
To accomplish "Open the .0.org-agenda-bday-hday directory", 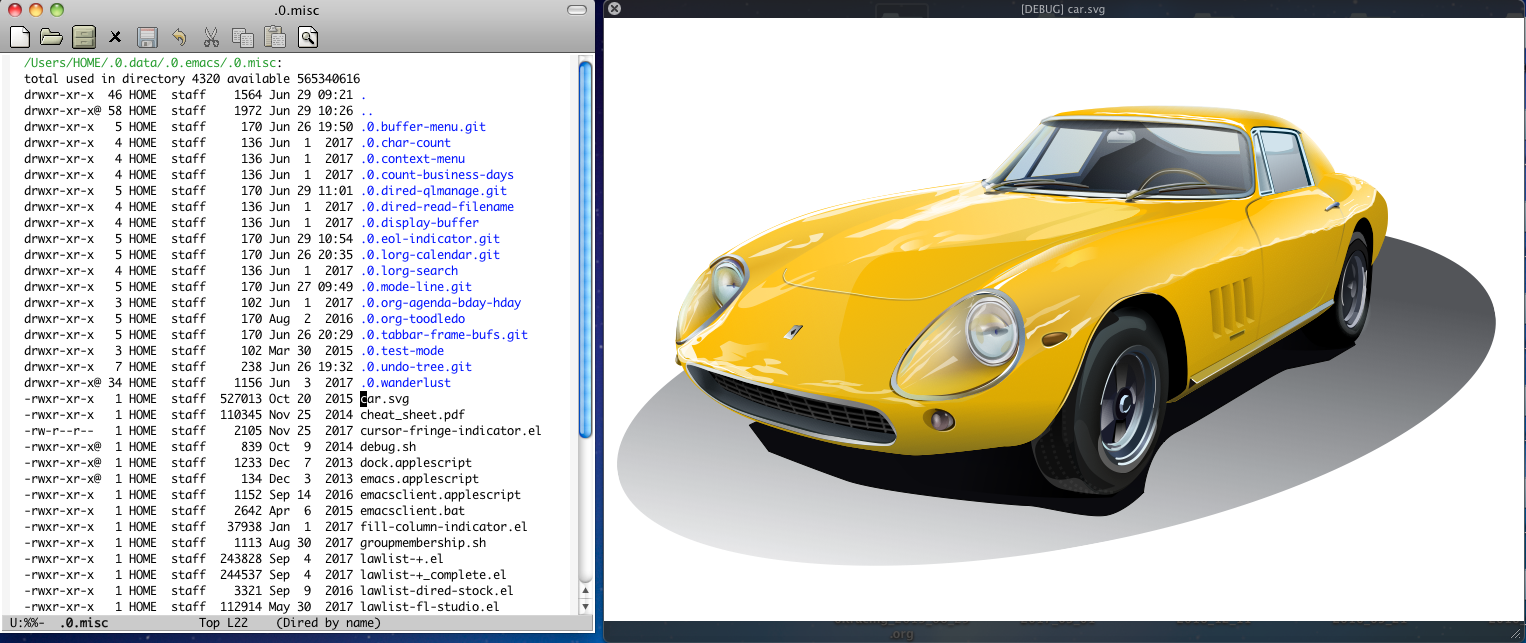I will point(441,303).
